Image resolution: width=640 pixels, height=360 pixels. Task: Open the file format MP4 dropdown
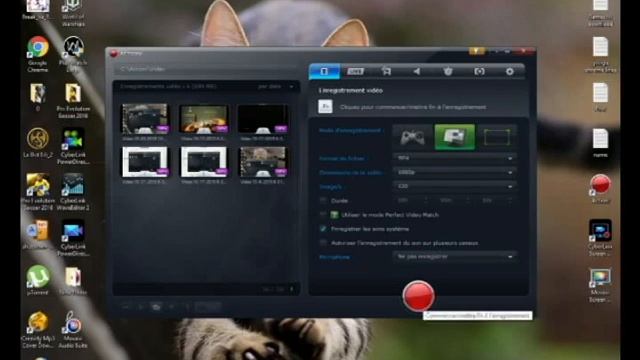tap(455, 158)
